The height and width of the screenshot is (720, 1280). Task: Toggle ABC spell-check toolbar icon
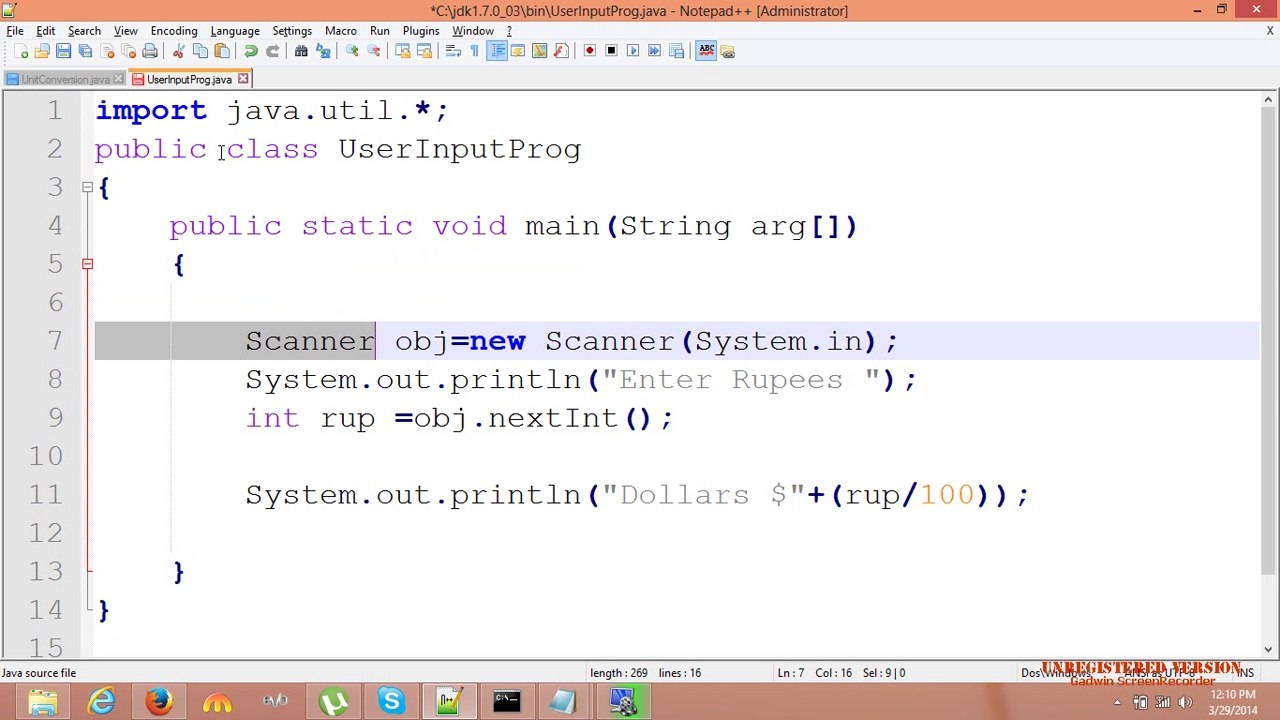706,51
